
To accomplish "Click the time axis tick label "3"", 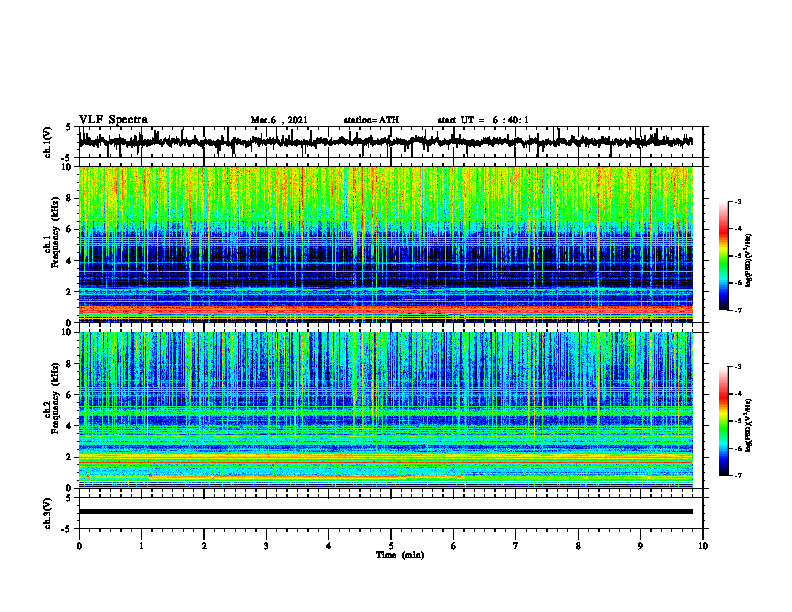I will click(266, 546).
